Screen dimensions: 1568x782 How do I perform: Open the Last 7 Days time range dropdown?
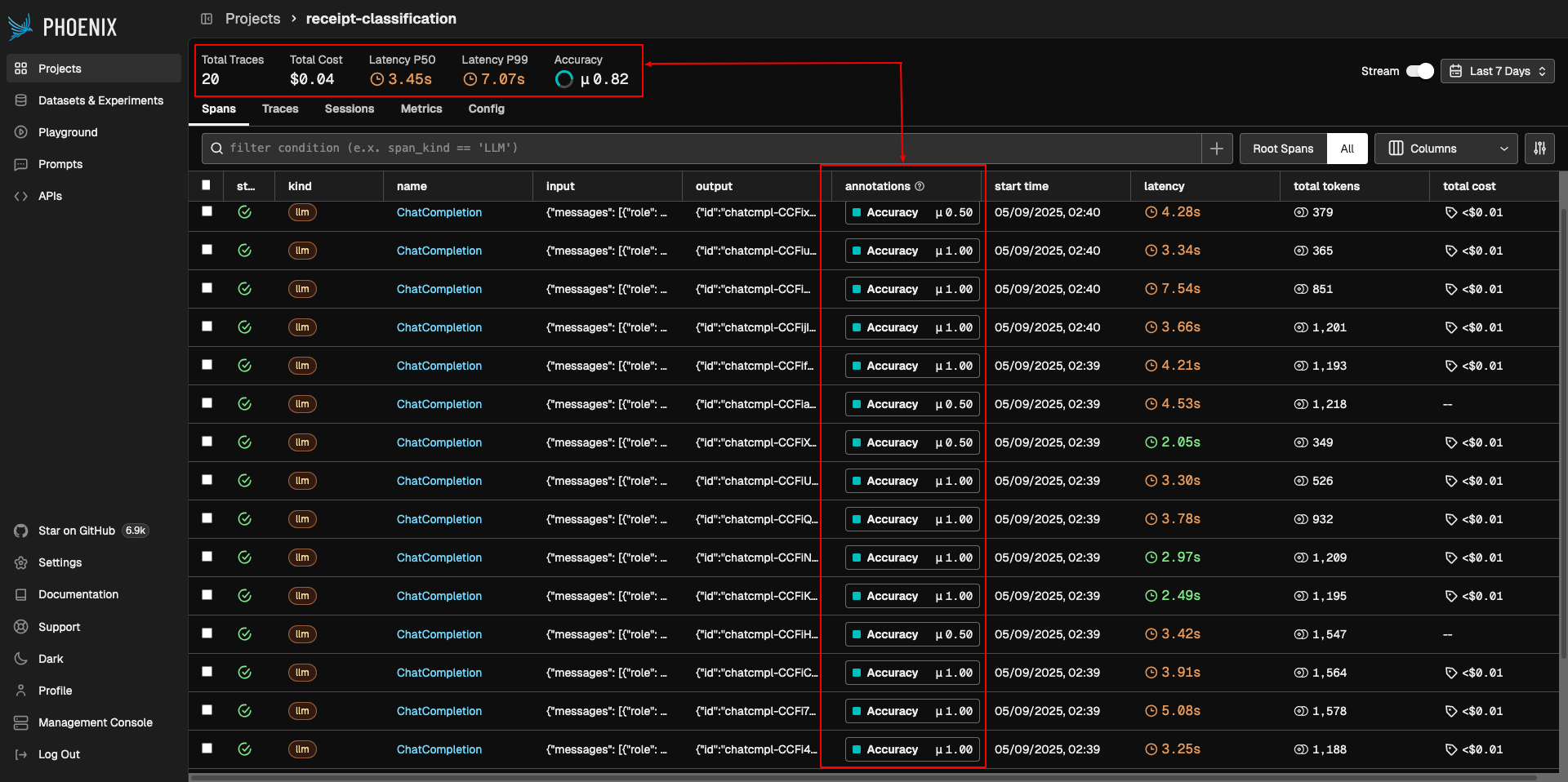pyautogui.click(x=1497, y=71)
